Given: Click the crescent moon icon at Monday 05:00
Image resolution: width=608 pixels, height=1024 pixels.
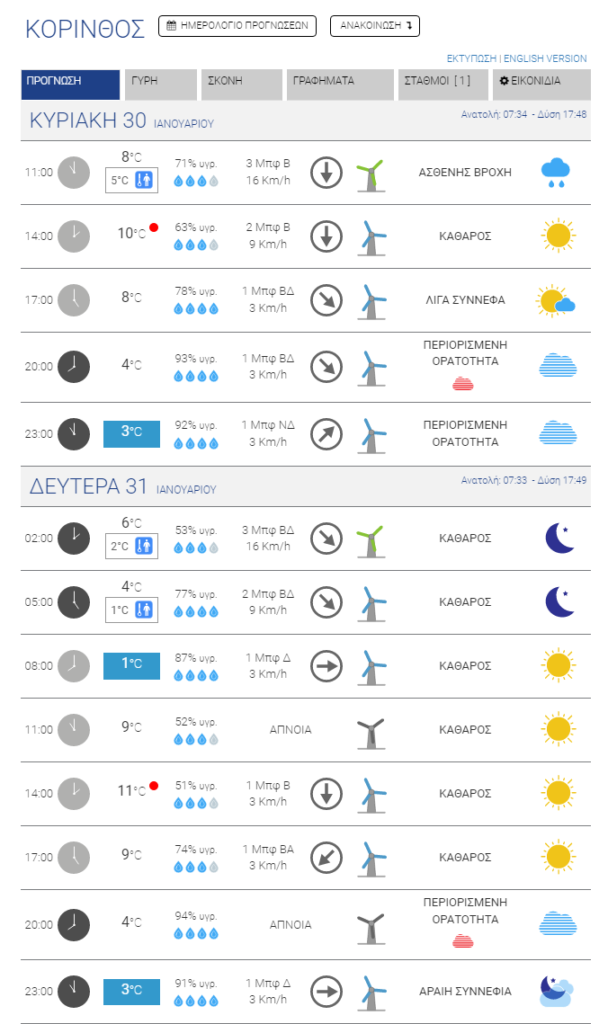Looking at the screenshot, I should click(560, 601).
